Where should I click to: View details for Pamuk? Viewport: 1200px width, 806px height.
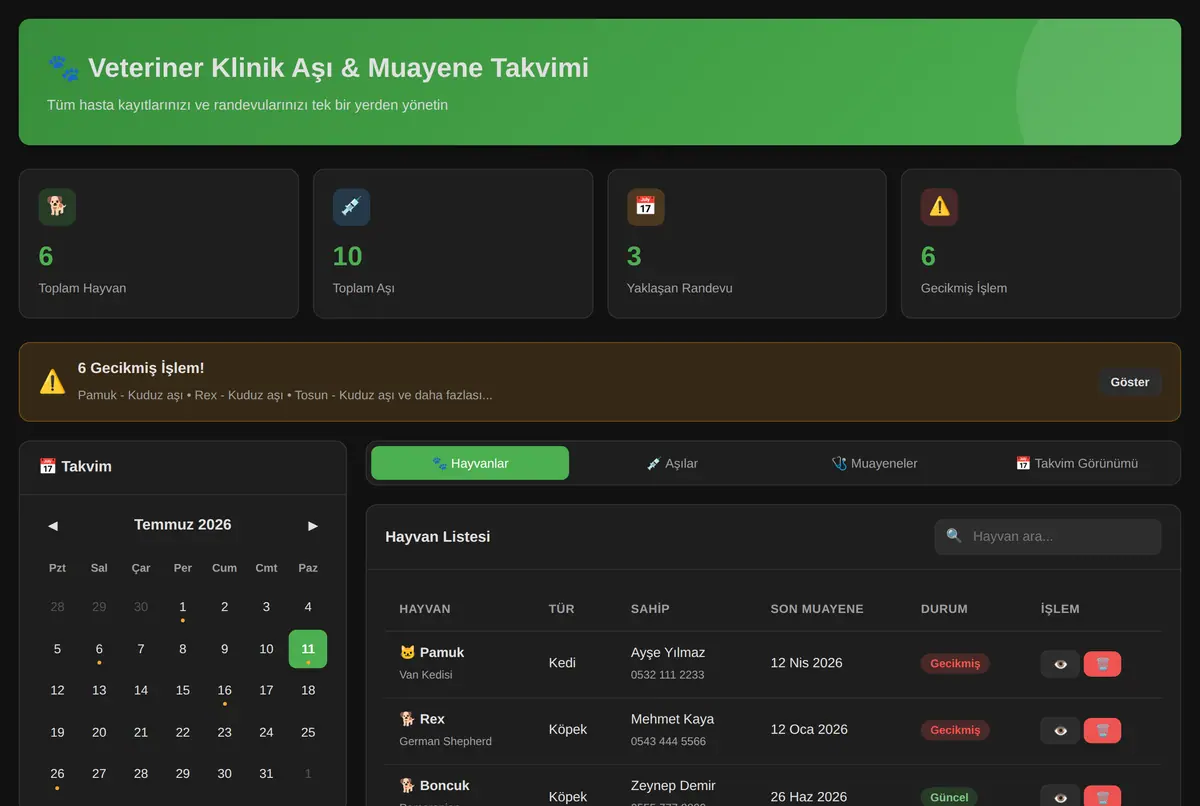[1060, 664]
